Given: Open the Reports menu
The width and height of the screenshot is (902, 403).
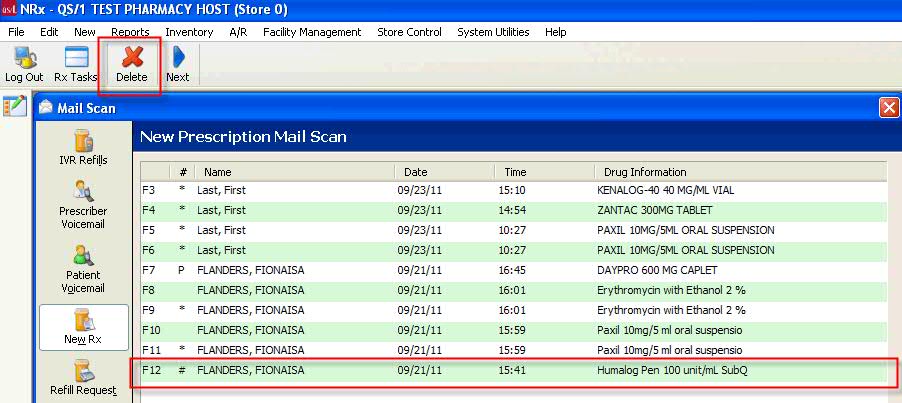Looking at the screenshot, I should [x=131, y=32].
